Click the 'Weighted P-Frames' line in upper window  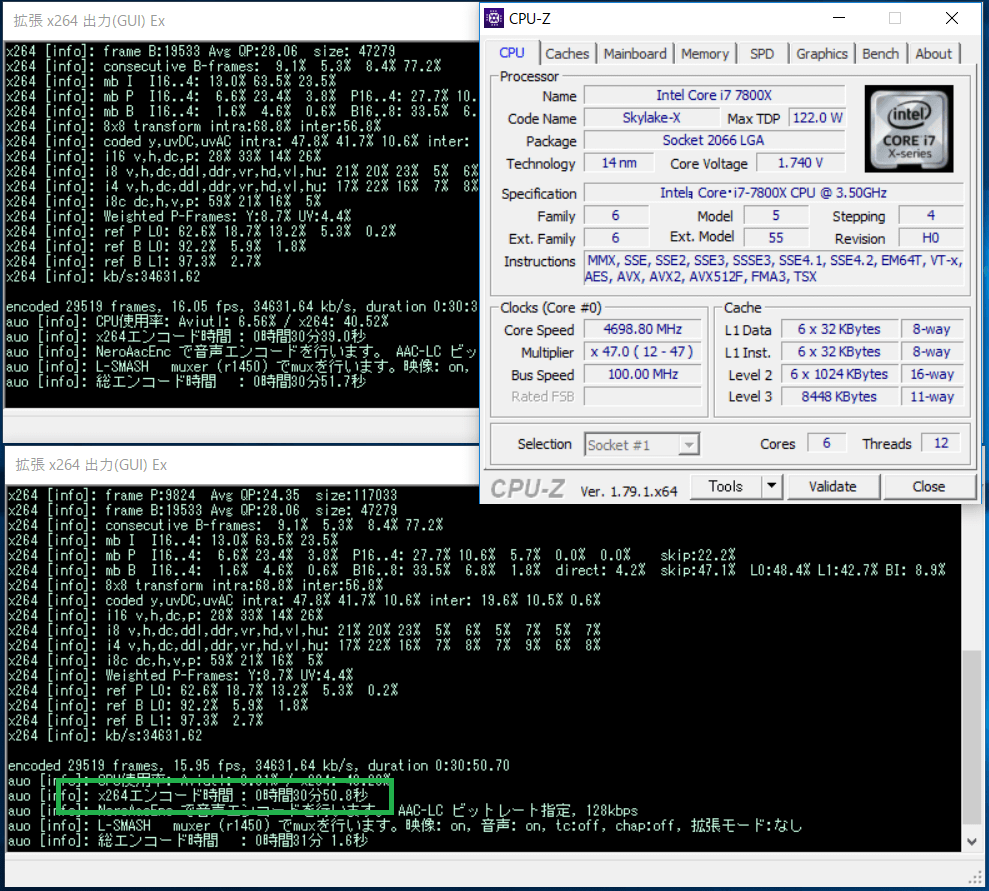[178, 216]
